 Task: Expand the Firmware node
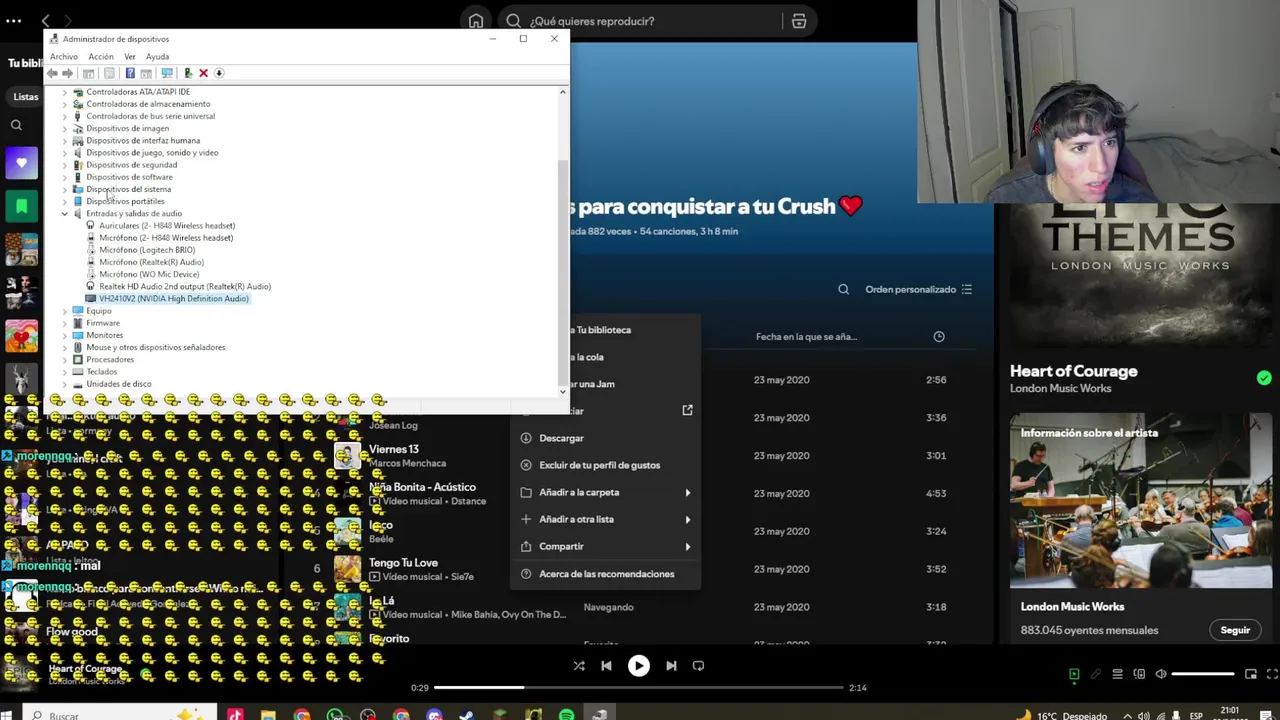65,323
